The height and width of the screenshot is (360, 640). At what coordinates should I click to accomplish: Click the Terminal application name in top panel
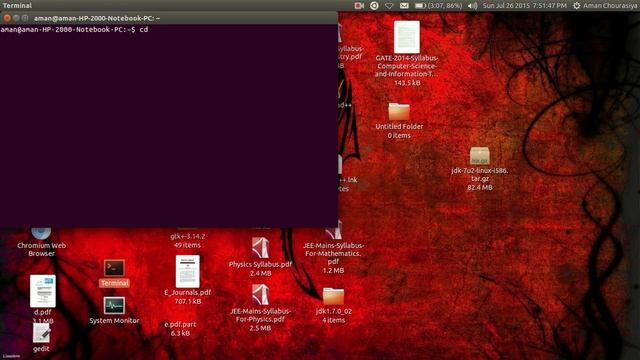click(17, 6)
